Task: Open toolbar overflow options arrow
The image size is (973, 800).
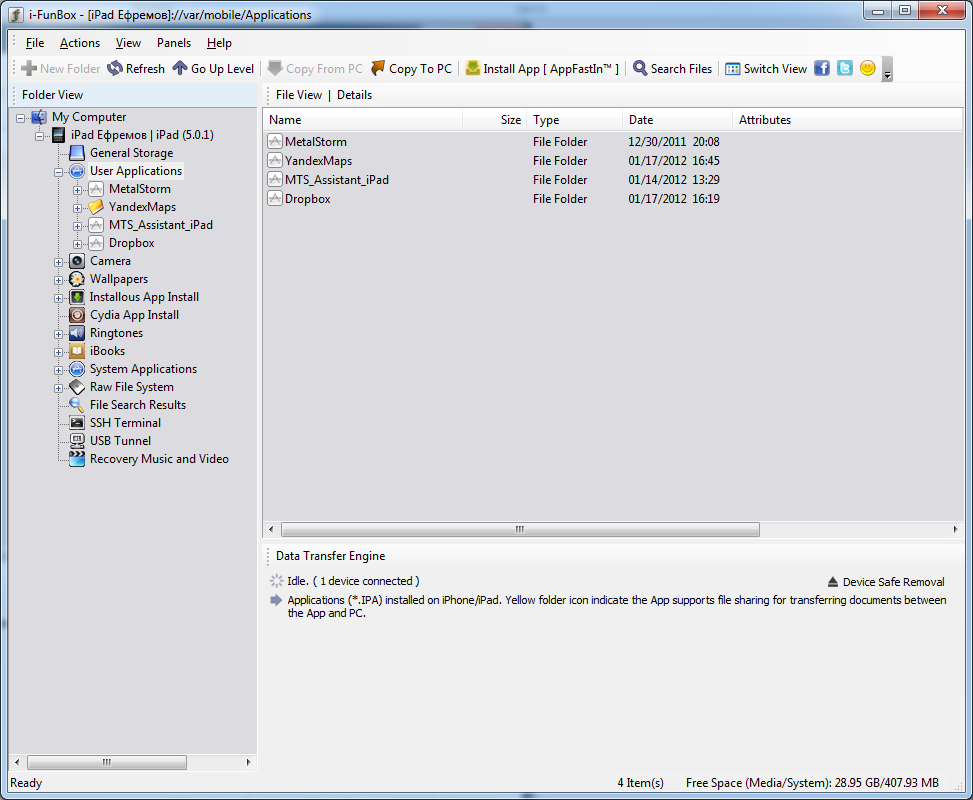Action: tap(887, 69)
